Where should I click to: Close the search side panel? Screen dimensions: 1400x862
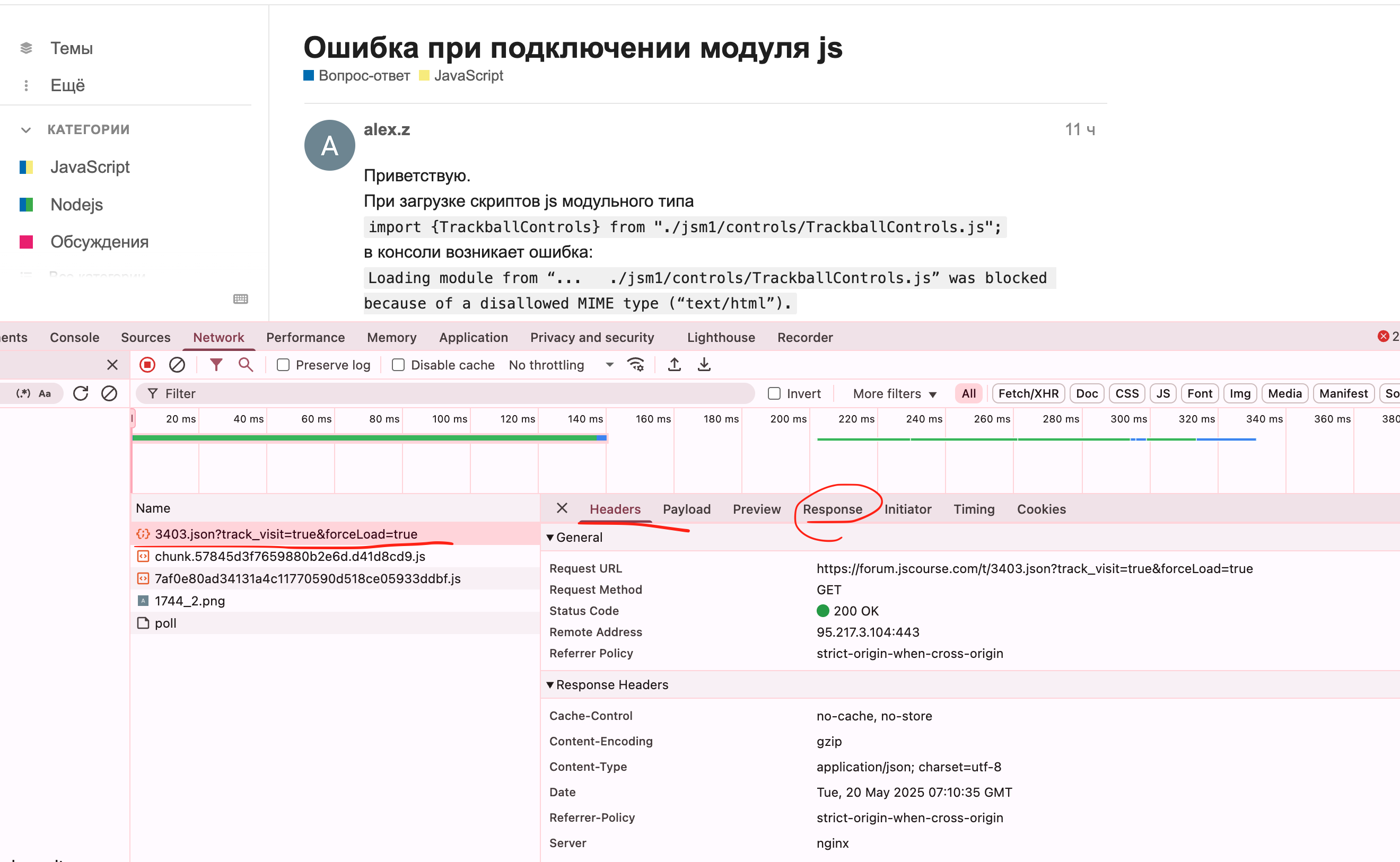tap(112, 365)
